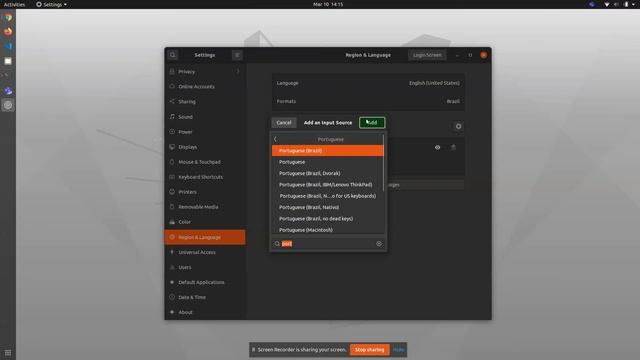Show applications grid in the dock

tap(8, 353)
